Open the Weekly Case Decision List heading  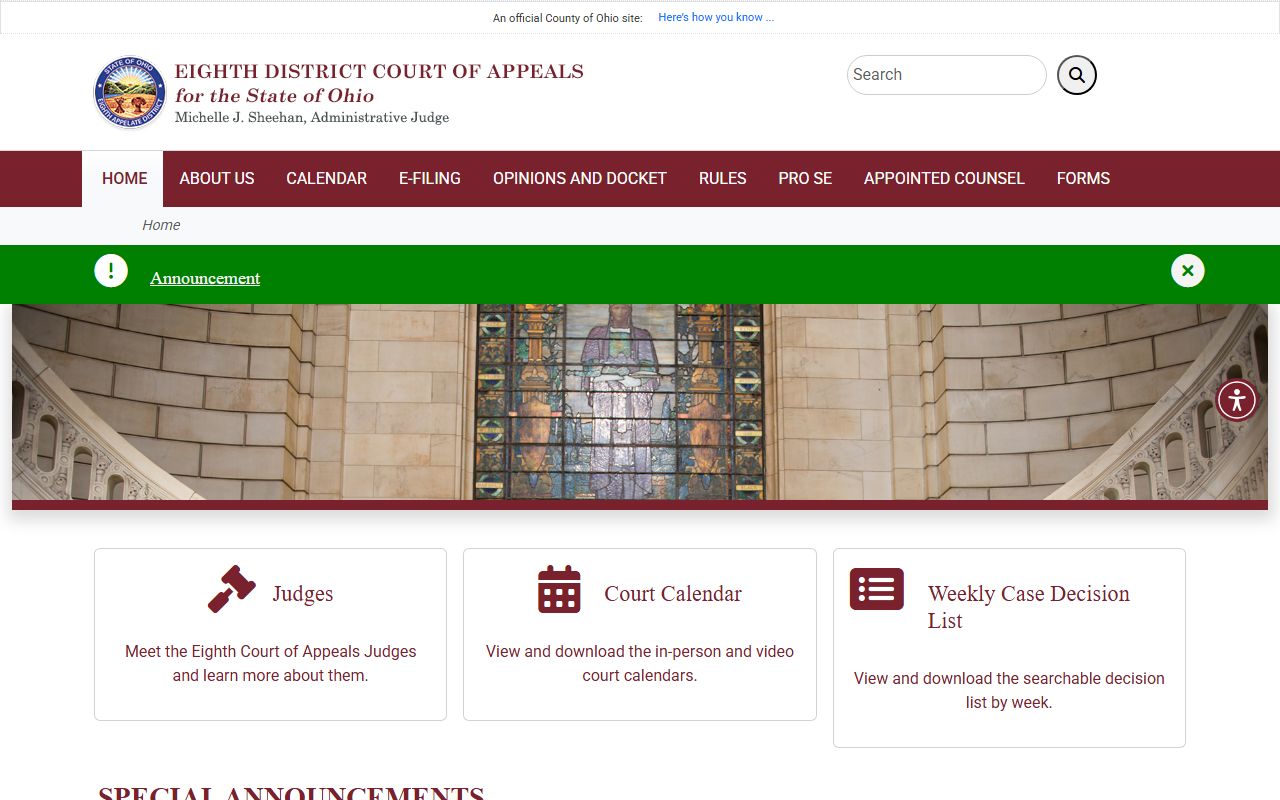tap(1029, 607)
